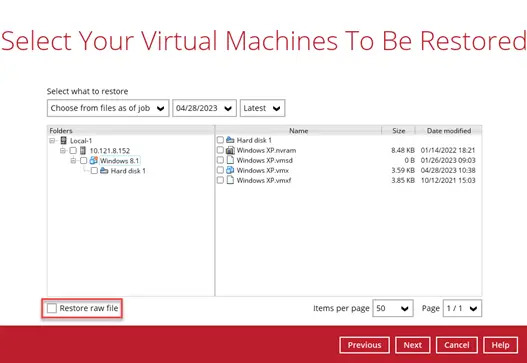Click the Windows XP.vmx file icon

coord(230,170)
